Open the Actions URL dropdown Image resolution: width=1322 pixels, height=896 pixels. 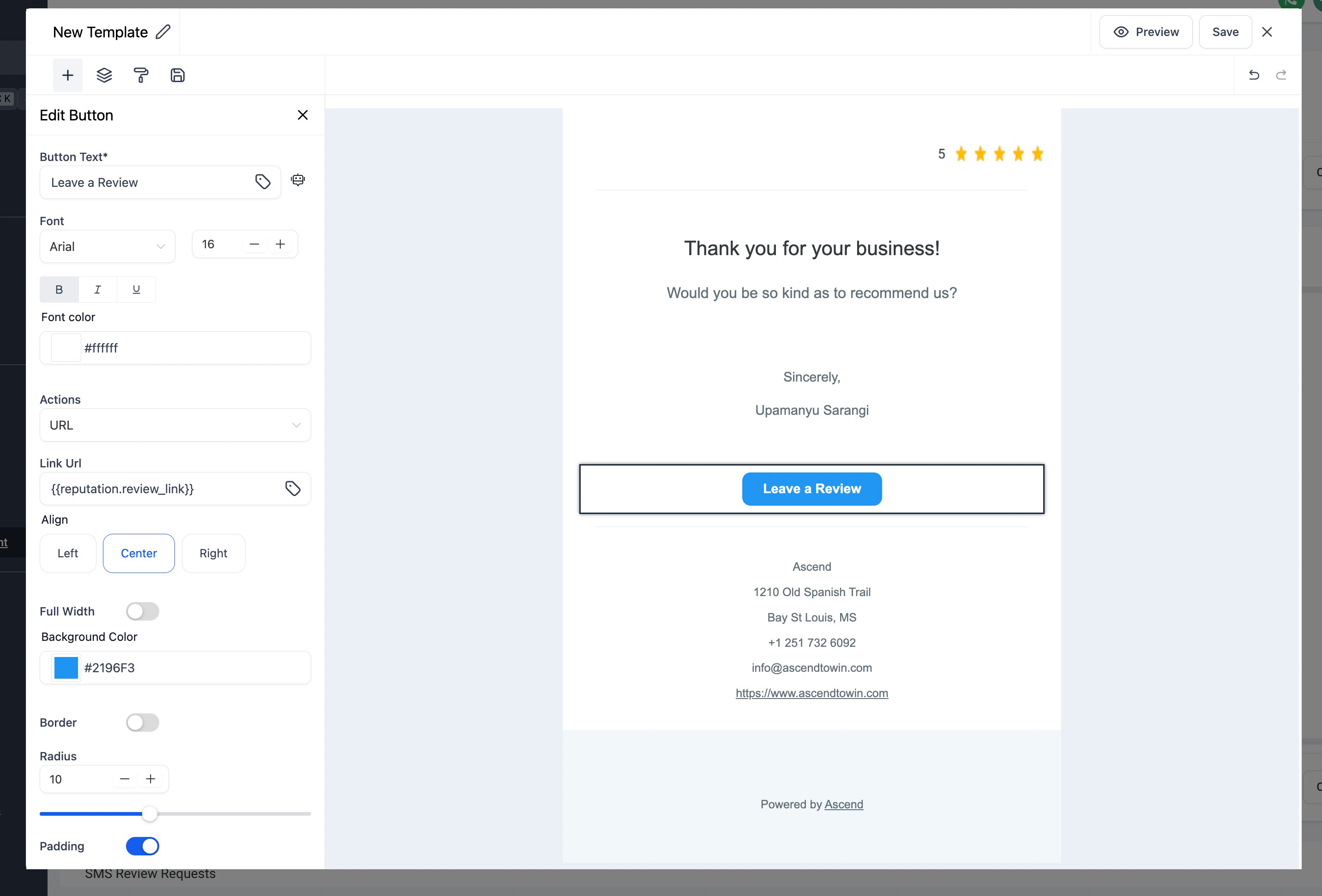pyautogui.click(x=175, y=425)
